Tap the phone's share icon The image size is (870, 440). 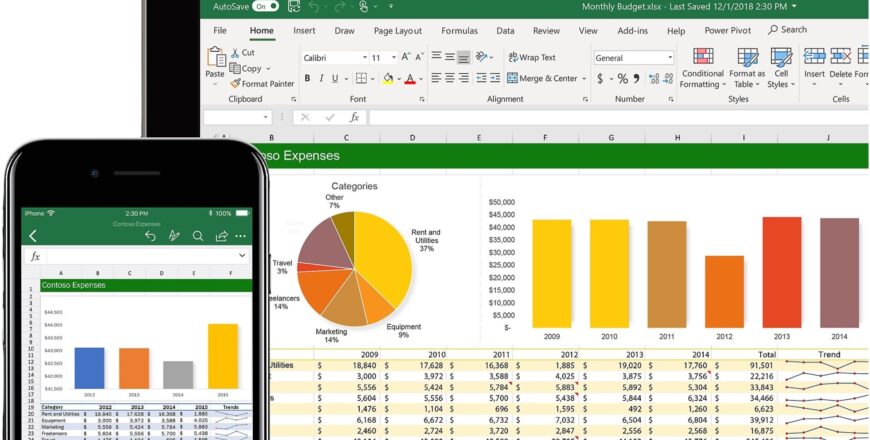pos(221,236)
